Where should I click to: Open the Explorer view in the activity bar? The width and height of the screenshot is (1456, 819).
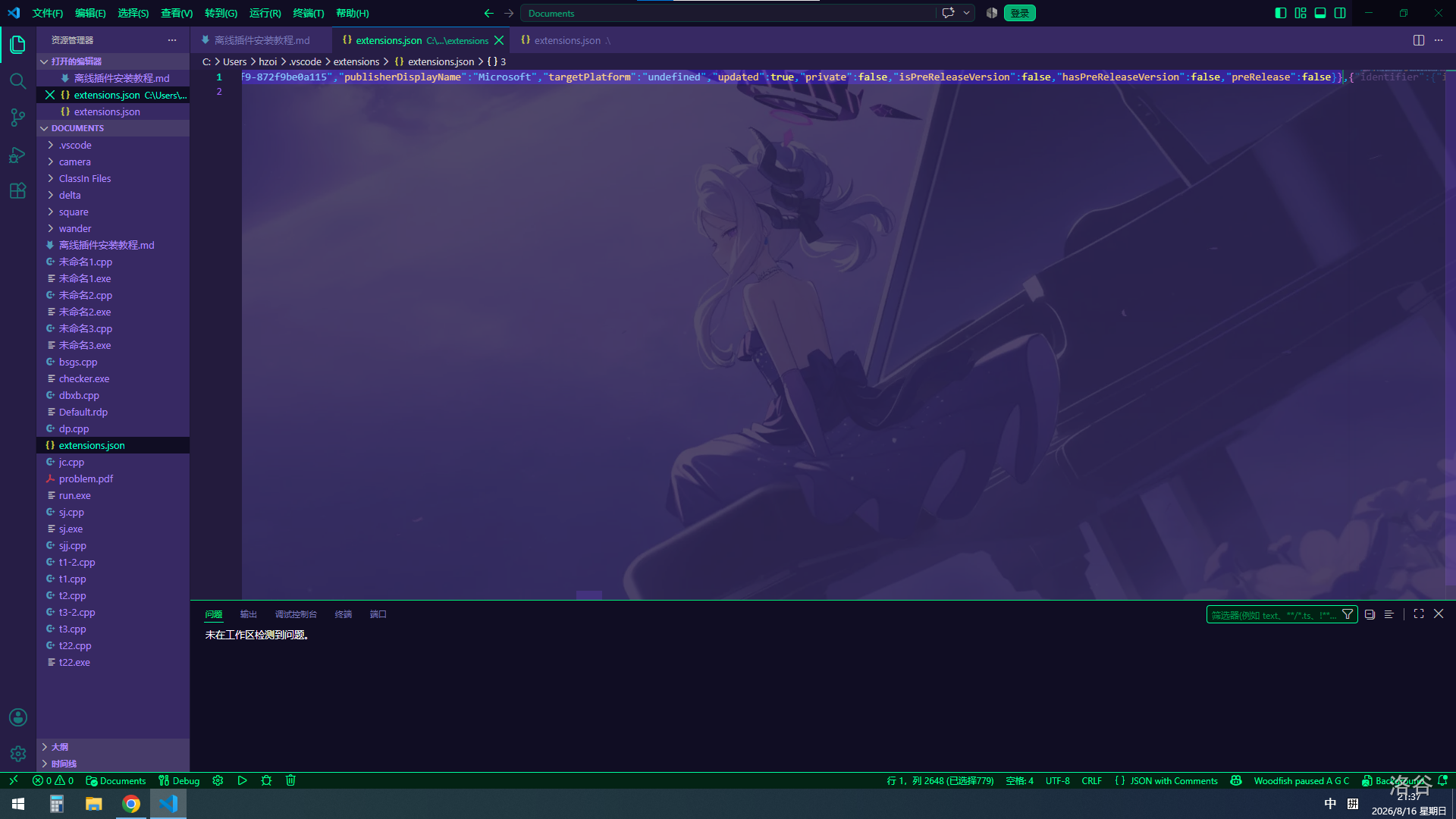18,45
